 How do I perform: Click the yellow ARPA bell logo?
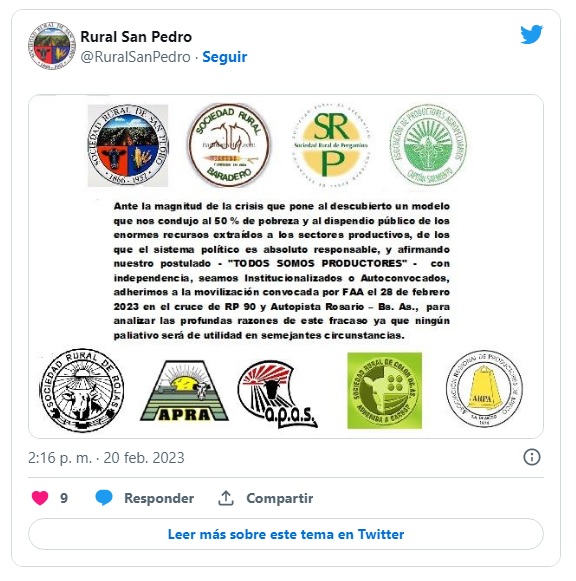coord(485,389)
